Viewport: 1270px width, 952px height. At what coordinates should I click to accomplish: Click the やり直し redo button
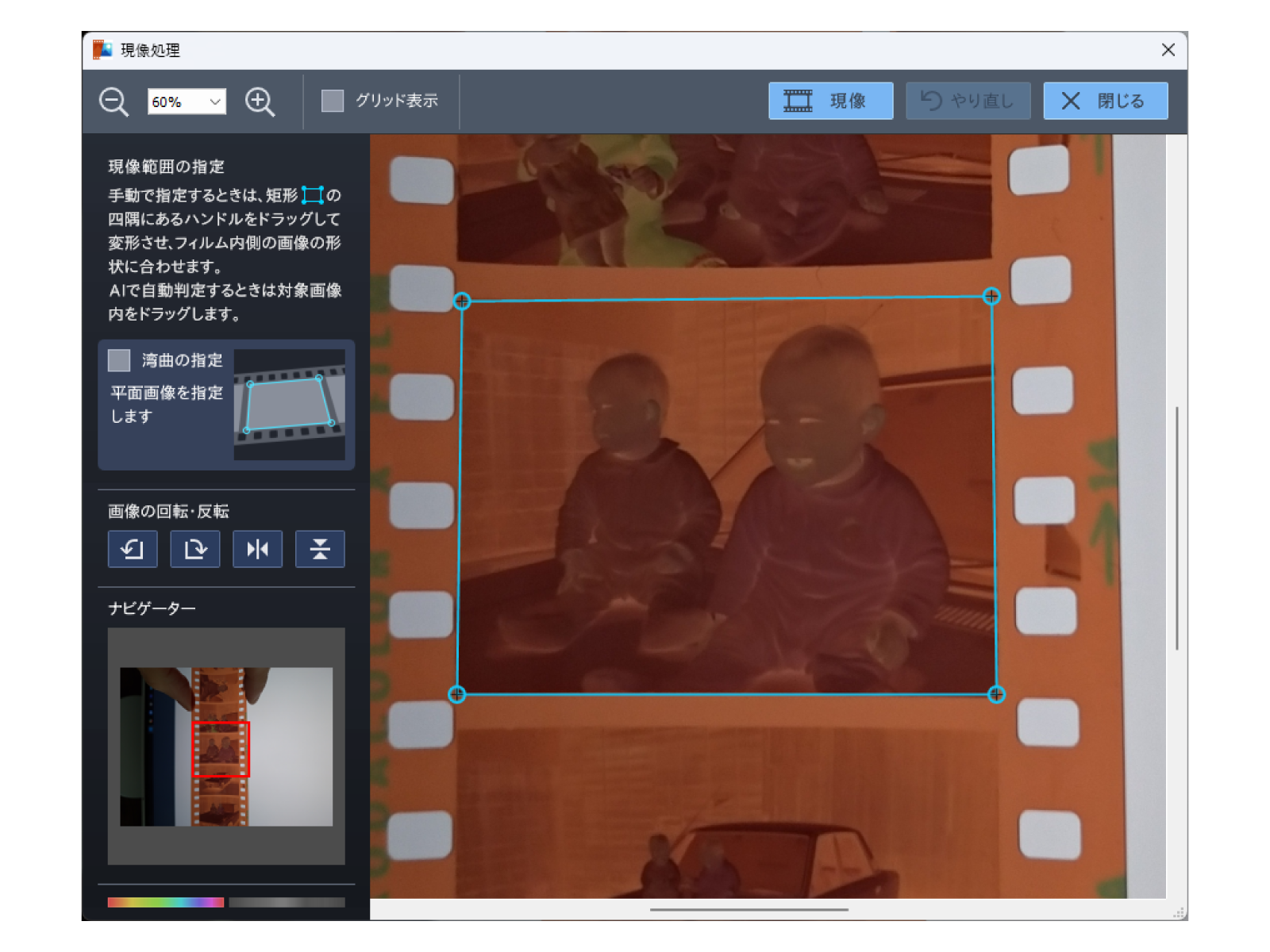point(968,101)
